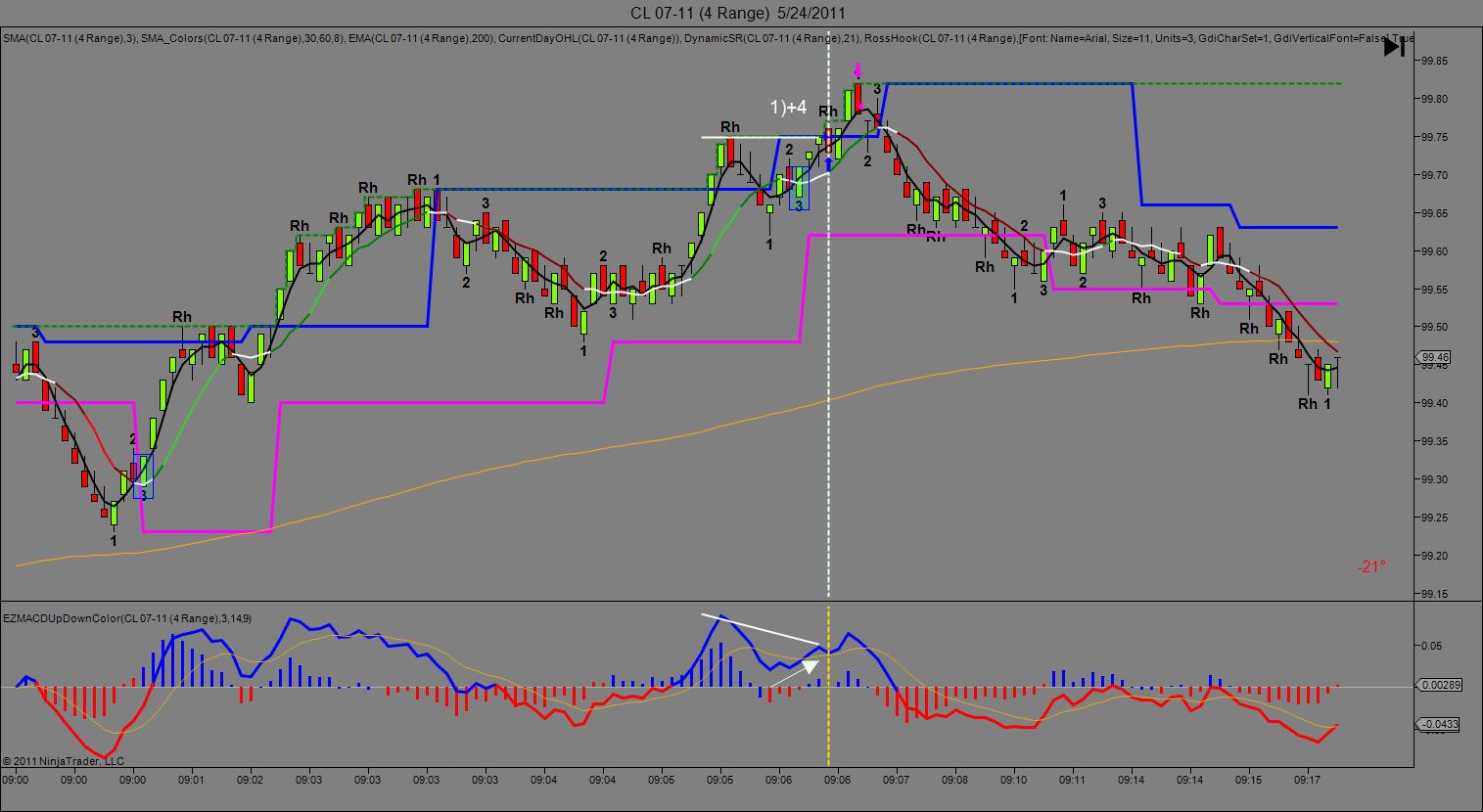
Task: Click the 09:11 time axis label
Action: (x=1073, y=780)
